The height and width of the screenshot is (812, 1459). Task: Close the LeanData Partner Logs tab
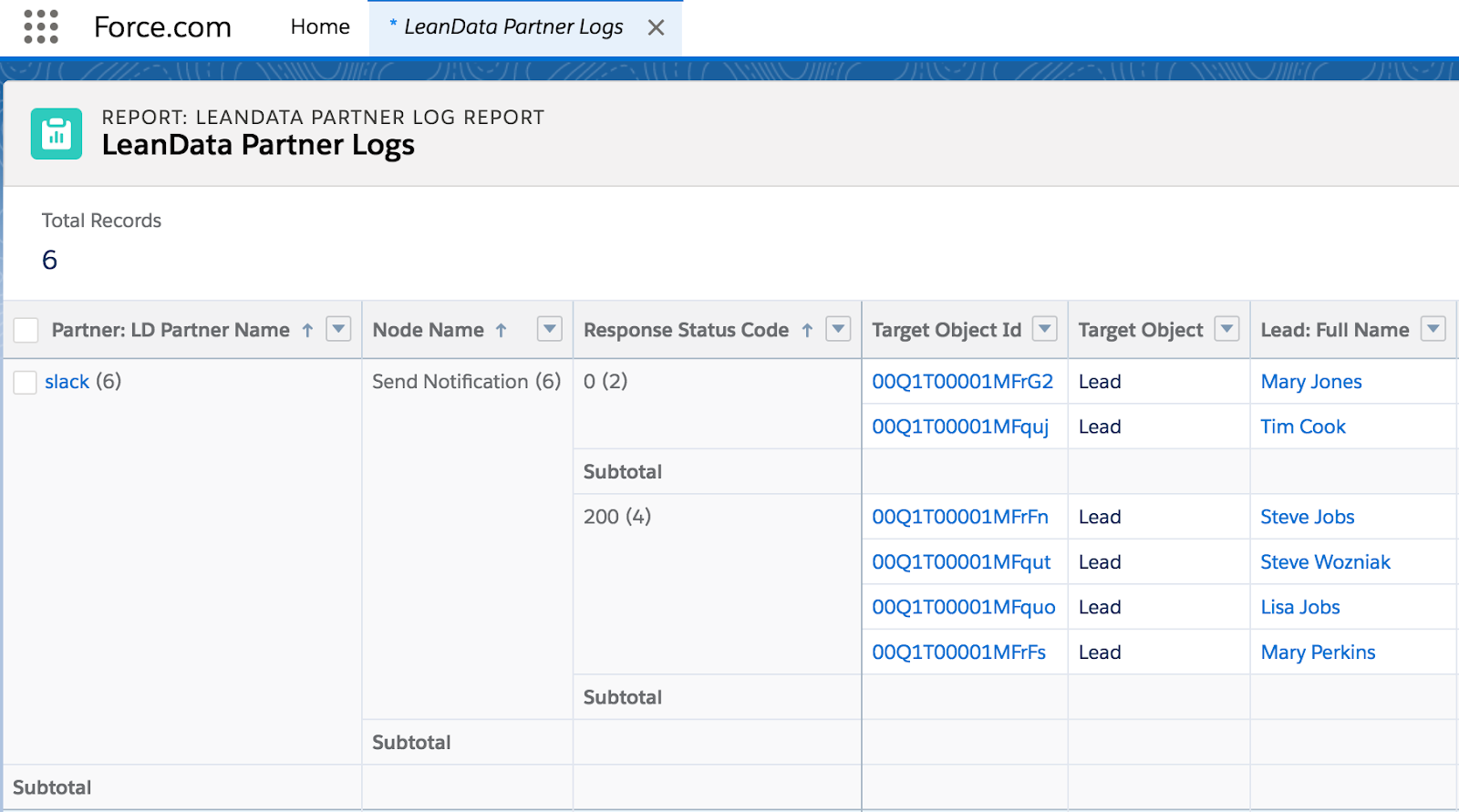point(656,28)
